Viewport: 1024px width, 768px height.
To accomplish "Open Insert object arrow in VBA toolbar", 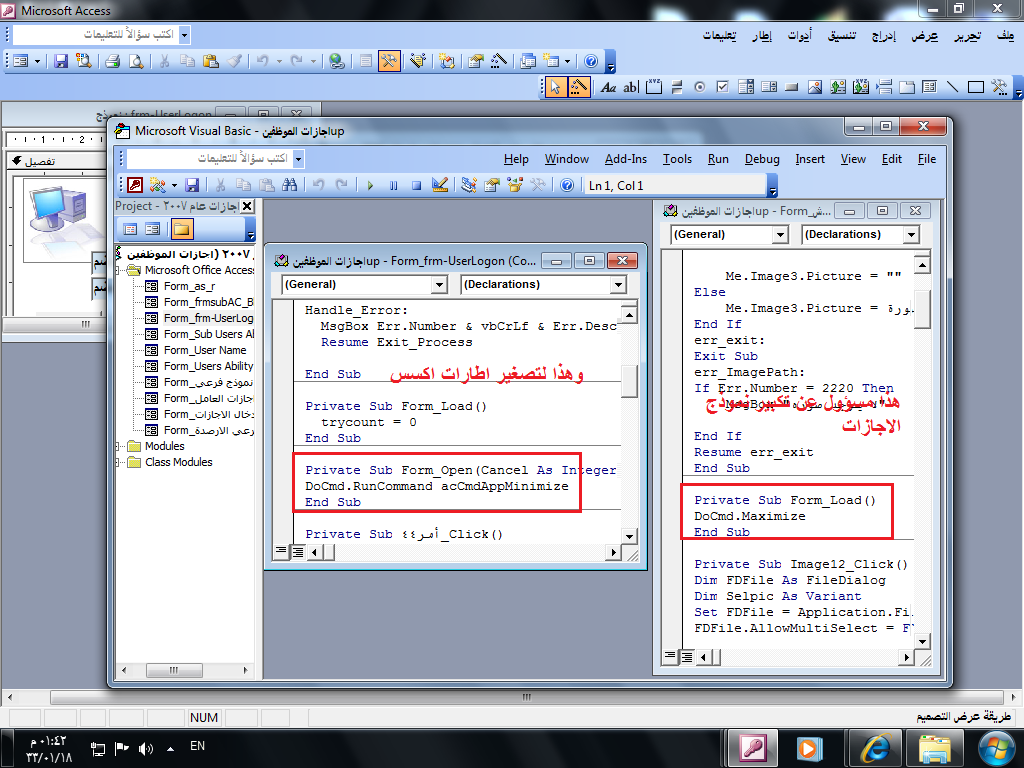I will point(174,185).
